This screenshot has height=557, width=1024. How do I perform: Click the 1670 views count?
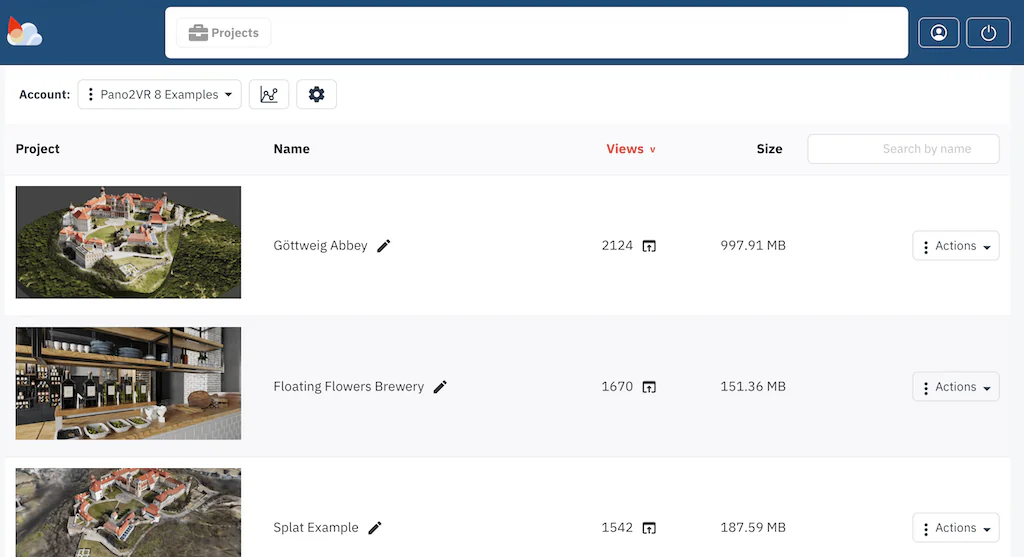tap(617, 387)
